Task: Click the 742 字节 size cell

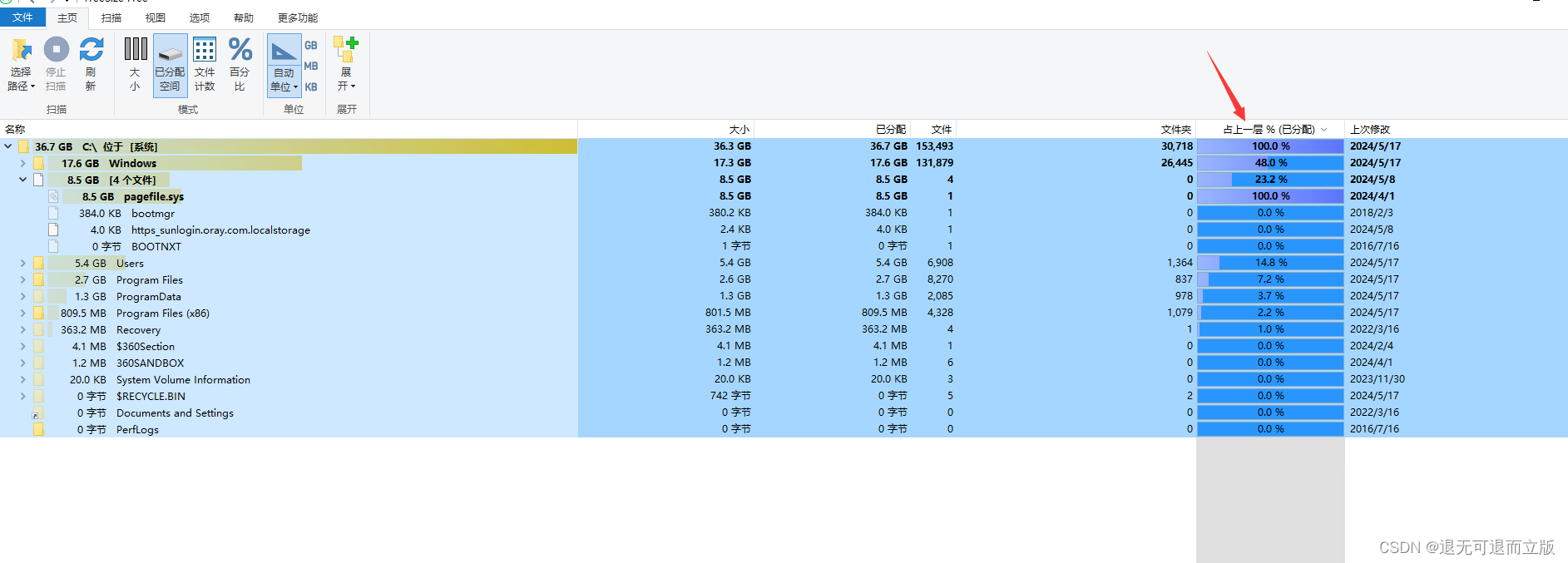Action: [730, 396]
